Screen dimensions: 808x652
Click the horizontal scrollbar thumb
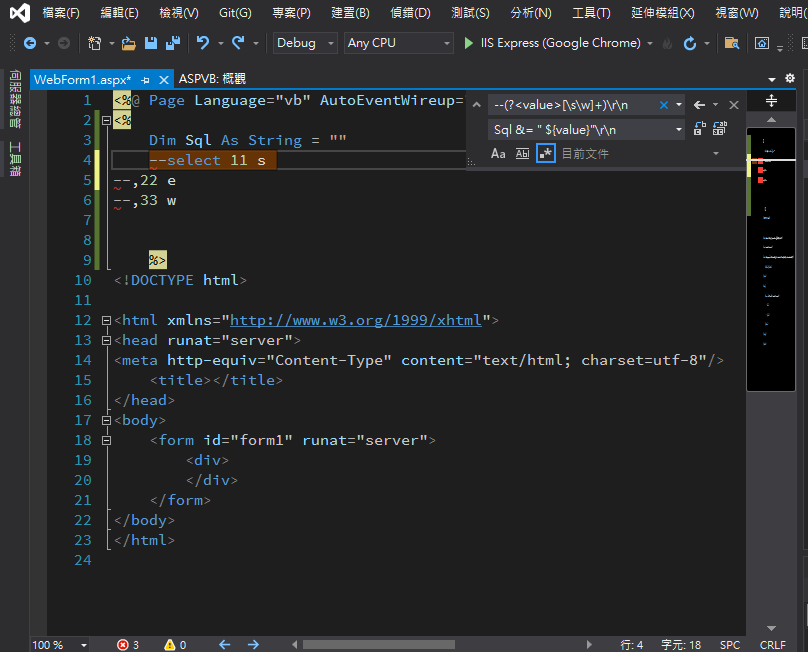[x=378, y=645]
